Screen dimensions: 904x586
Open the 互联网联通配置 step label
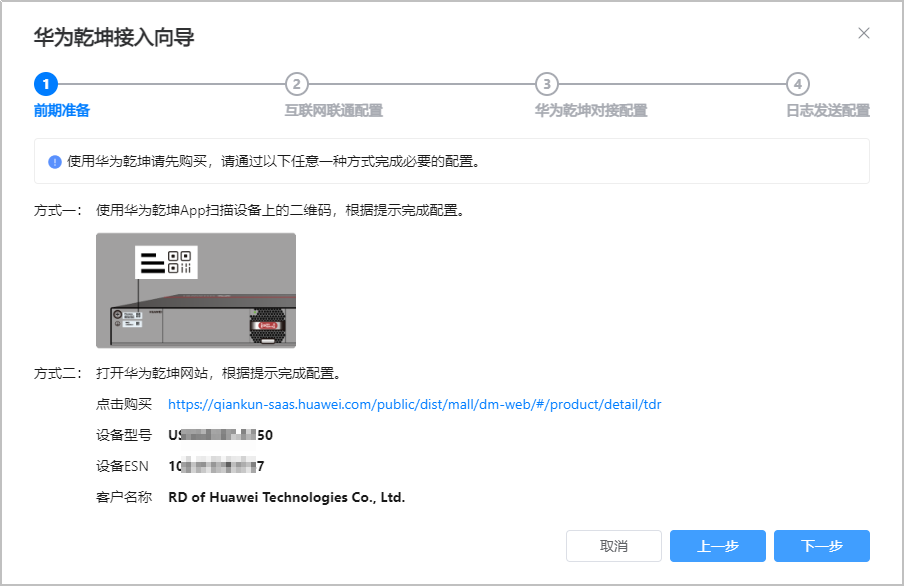[x=334, y=110]
